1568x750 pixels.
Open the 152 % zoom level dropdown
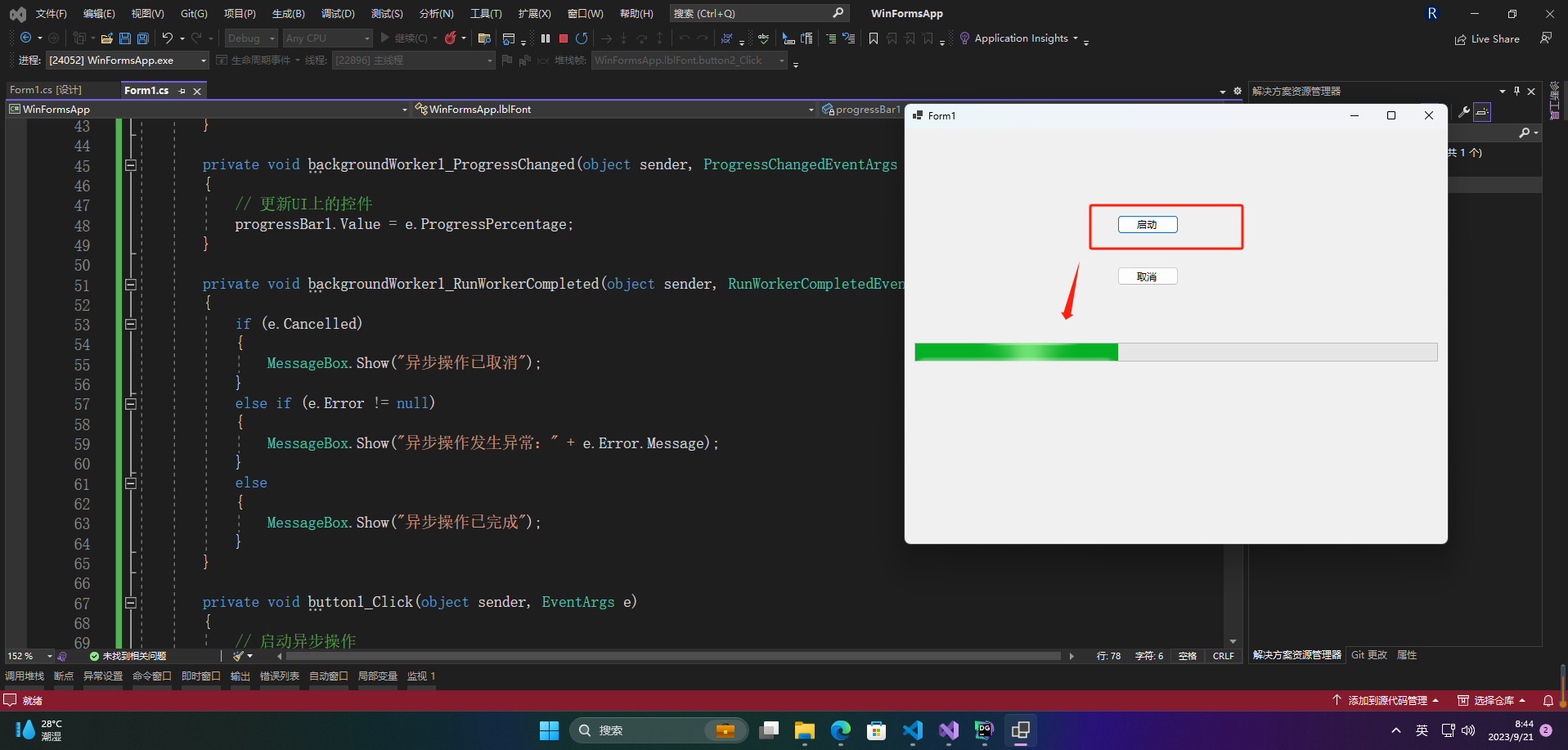29,656
